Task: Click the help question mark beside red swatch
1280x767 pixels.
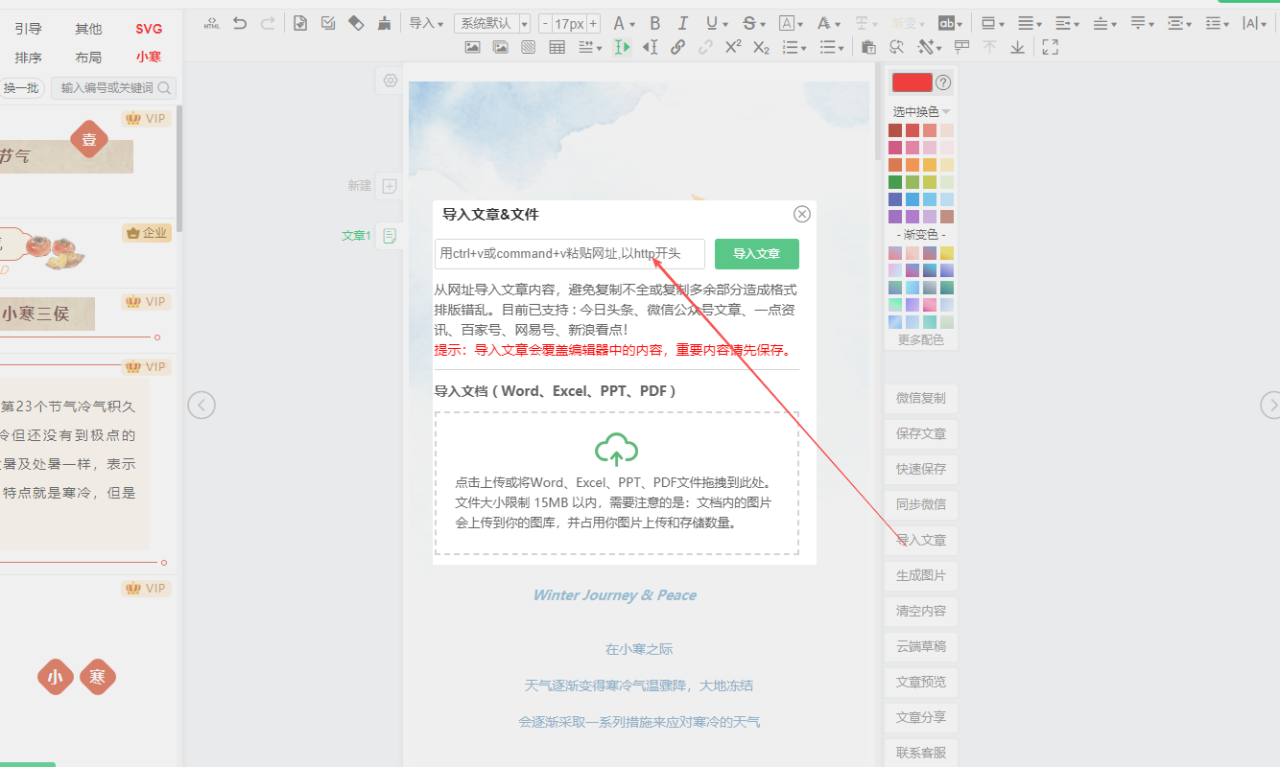Action: pos(942,83)
